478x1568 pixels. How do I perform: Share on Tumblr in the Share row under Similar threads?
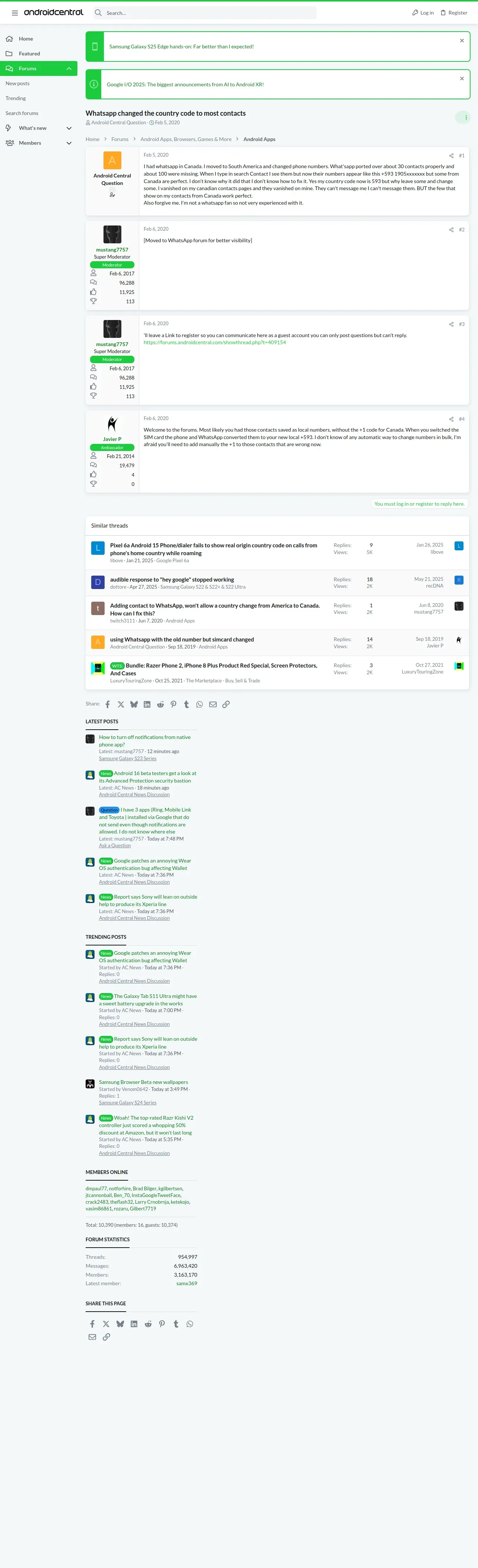pos(187,704)
